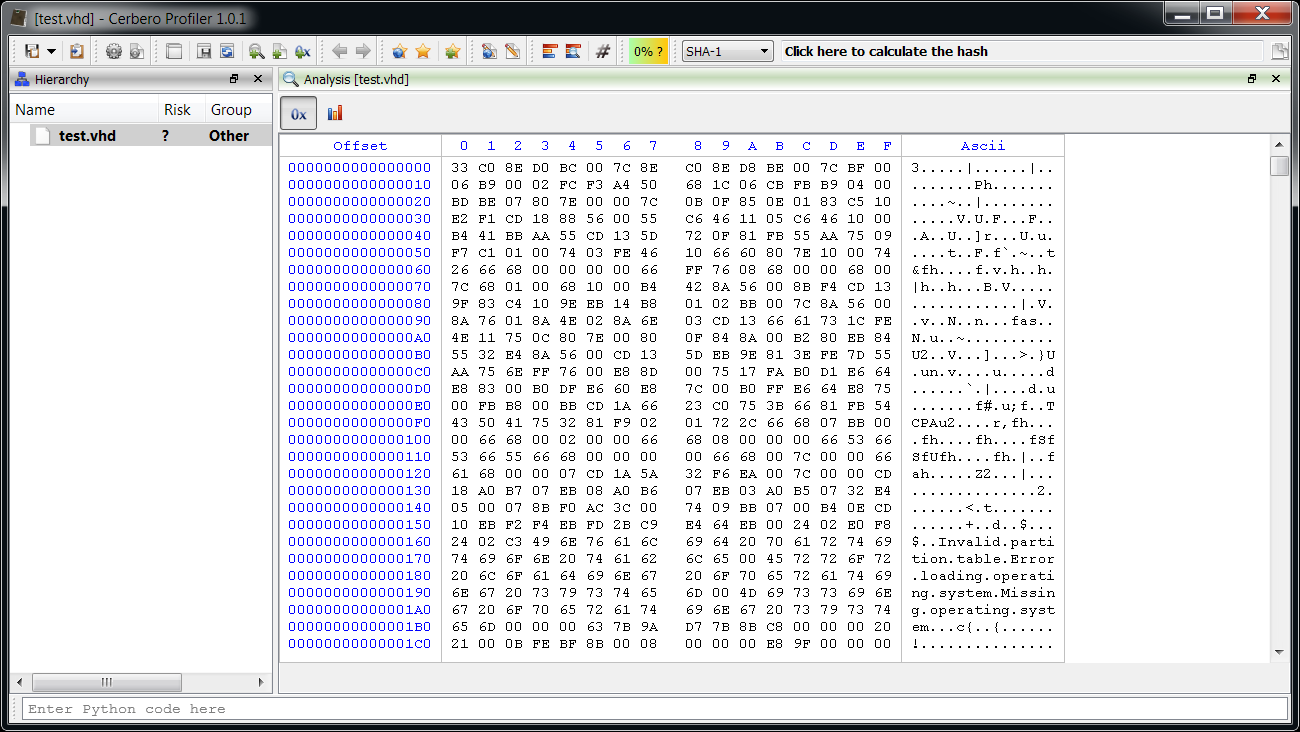Click offset row 0000000000000000
This screenshot has height=732, width=1300.
pyautogui.click(x=360, y=167)
